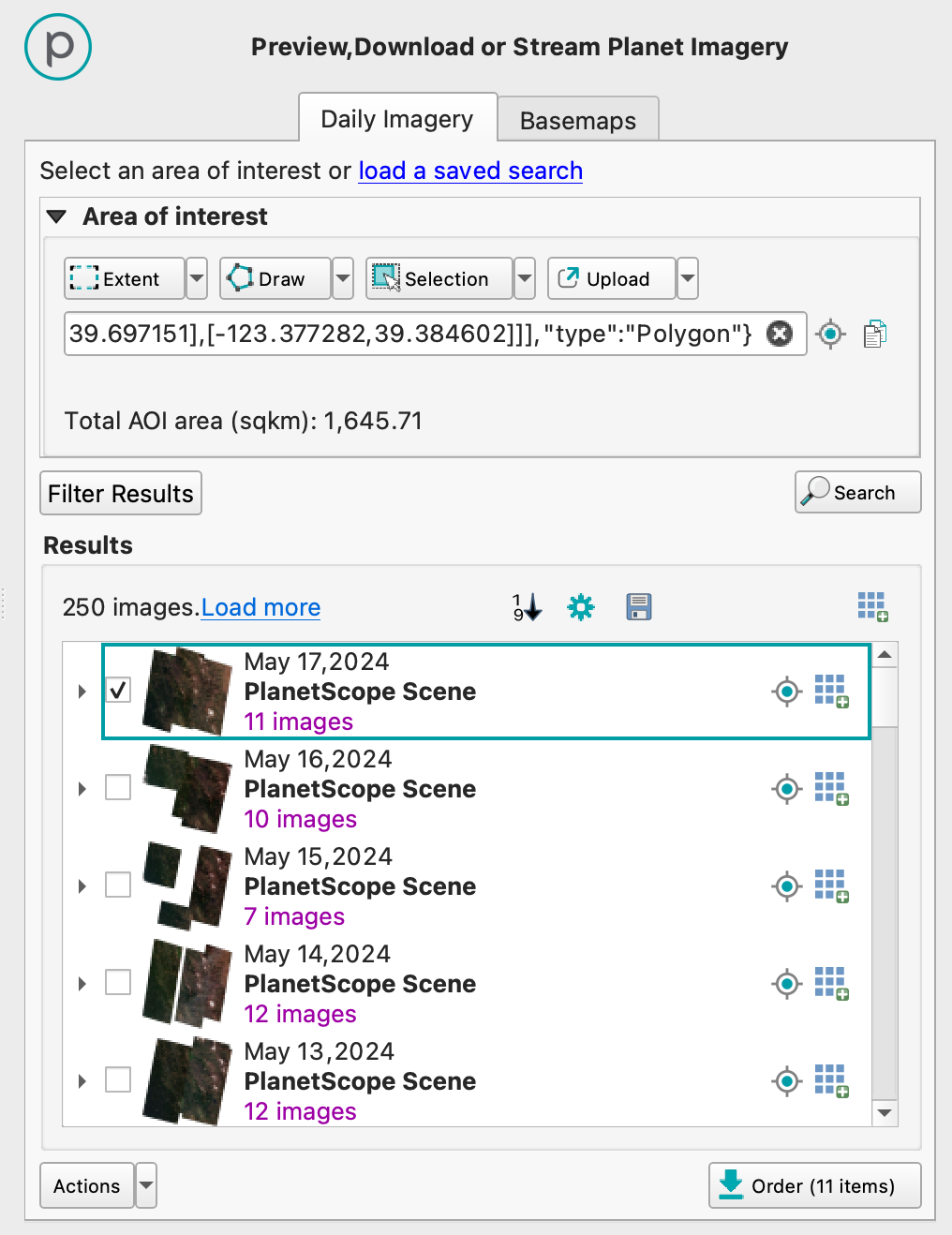Screen dimensions: 952x1235
Task: Click Load more to fetch additional images
Action: [x=260, y=607]
